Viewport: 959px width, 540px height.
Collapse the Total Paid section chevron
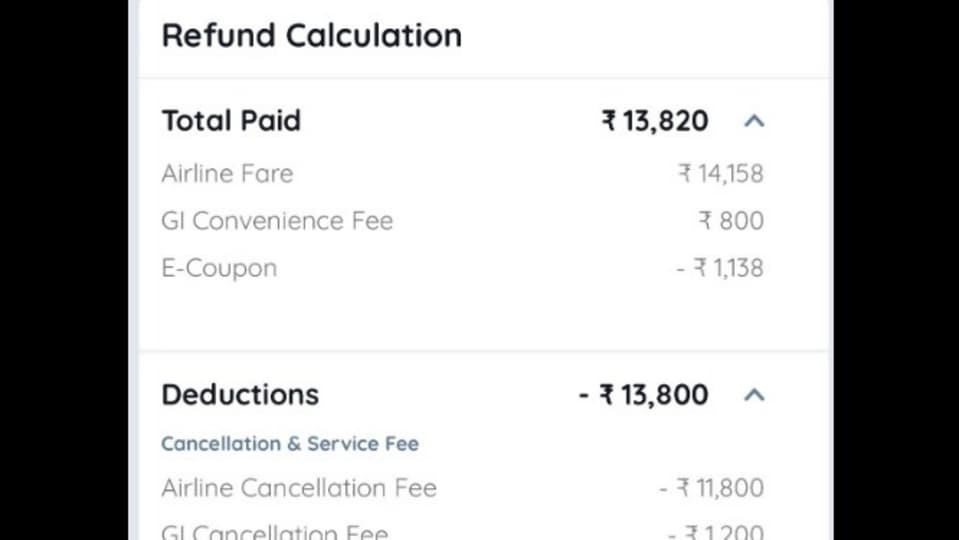click(754, 121)
